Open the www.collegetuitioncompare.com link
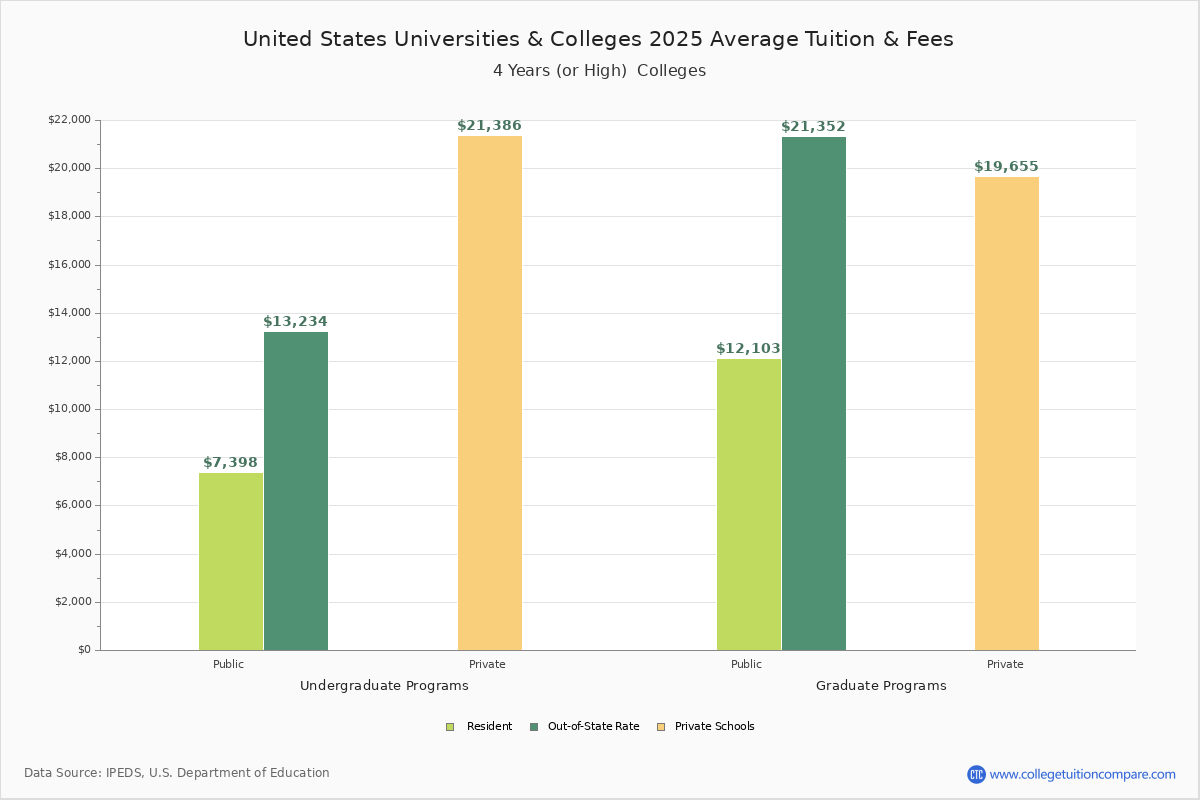1200x800 pixels. click(1083, 774)
